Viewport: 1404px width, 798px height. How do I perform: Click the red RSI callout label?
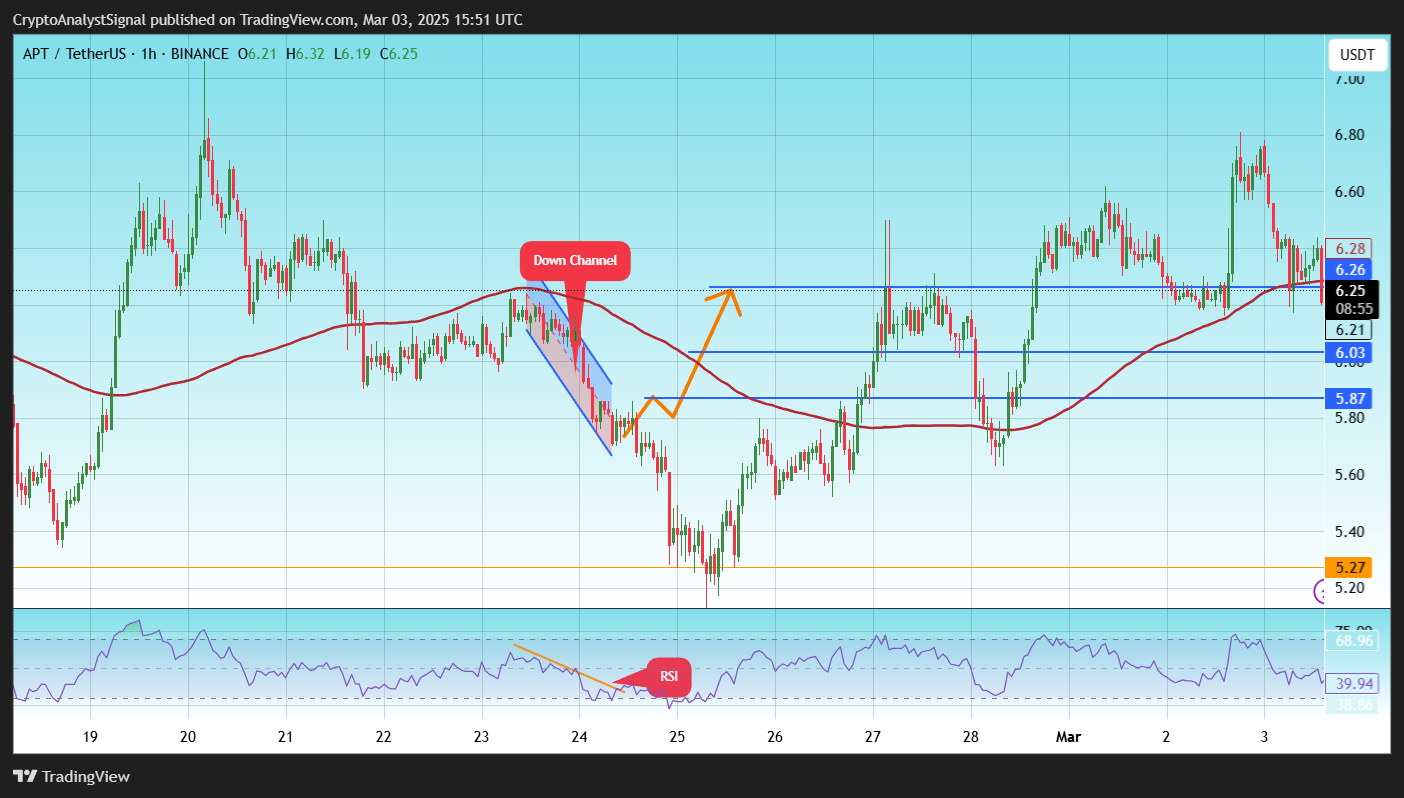tap(669, 676)
